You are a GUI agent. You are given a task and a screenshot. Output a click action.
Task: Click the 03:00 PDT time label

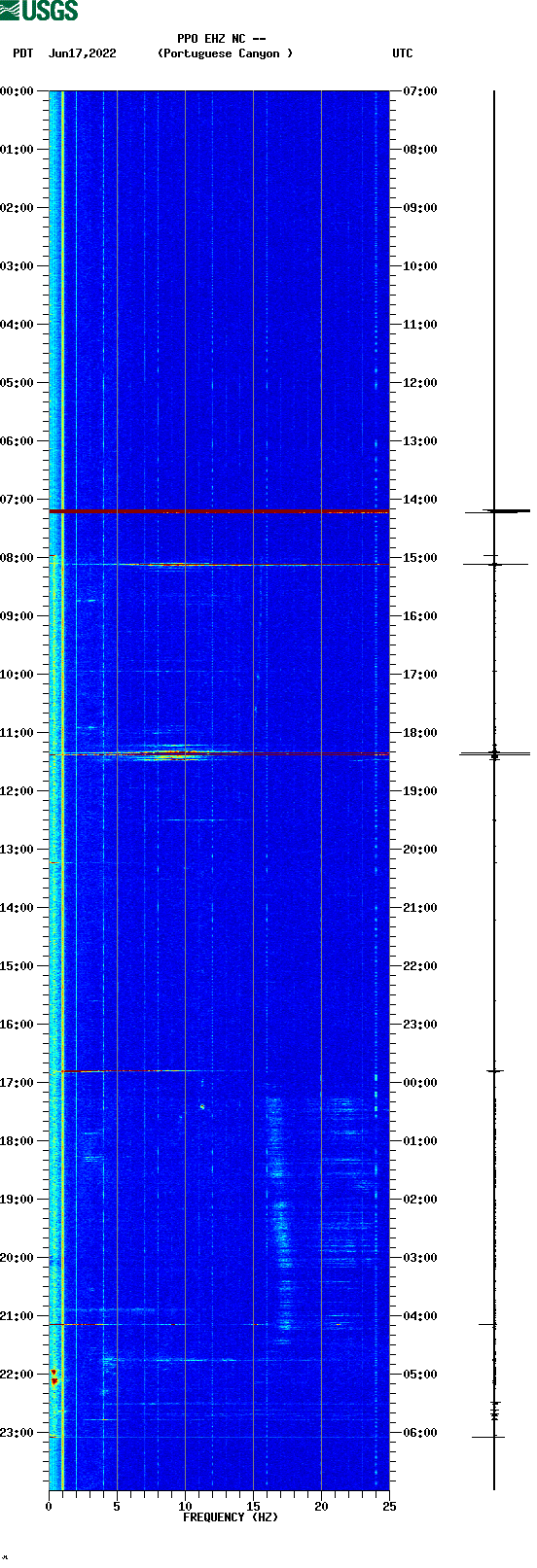[18, 266]
